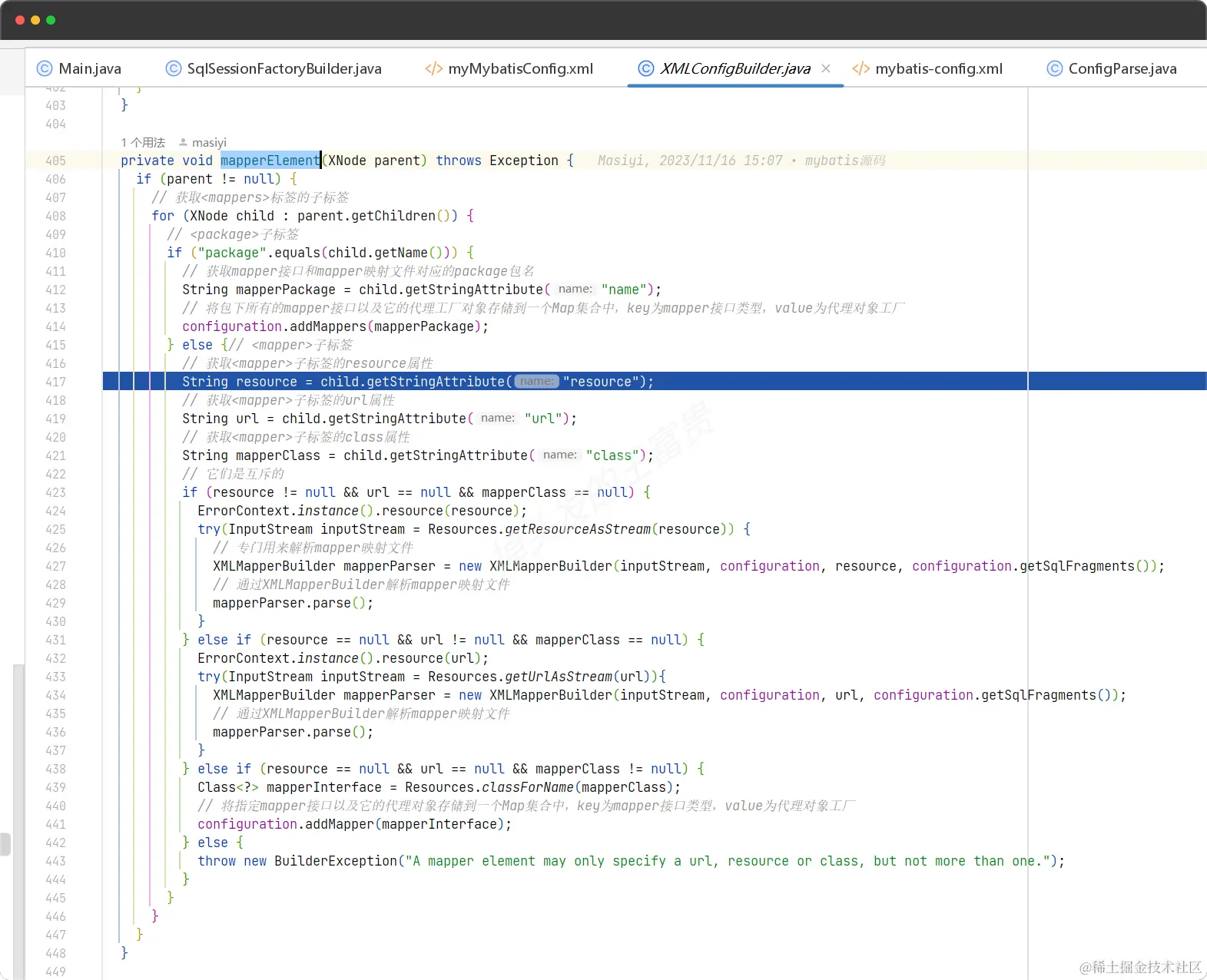Image resolution: width=1207 pixels, height=980 pixels.
Task: Open the '1 个用法' usages hint
Action: tap(143, 142)
